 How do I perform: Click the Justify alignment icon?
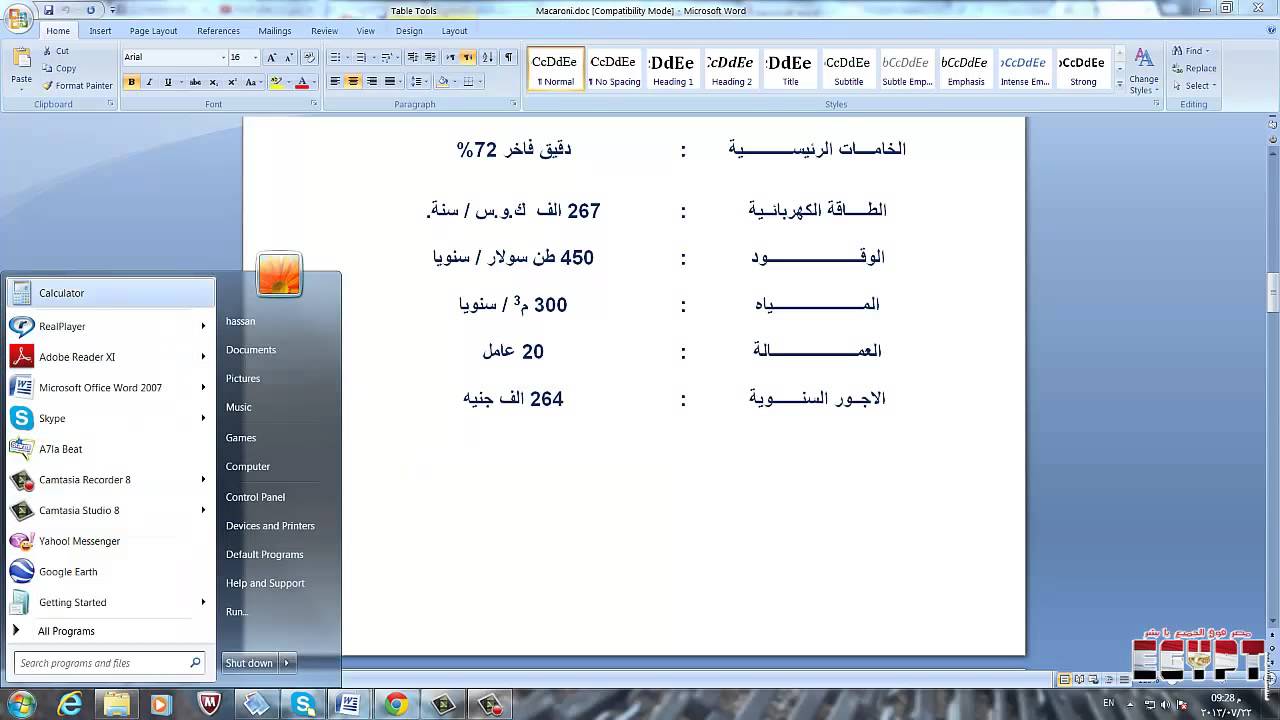(389, 82)
